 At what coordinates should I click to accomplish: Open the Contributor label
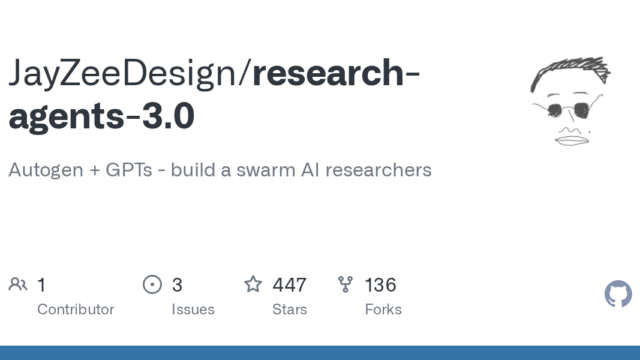click(76, 309)
